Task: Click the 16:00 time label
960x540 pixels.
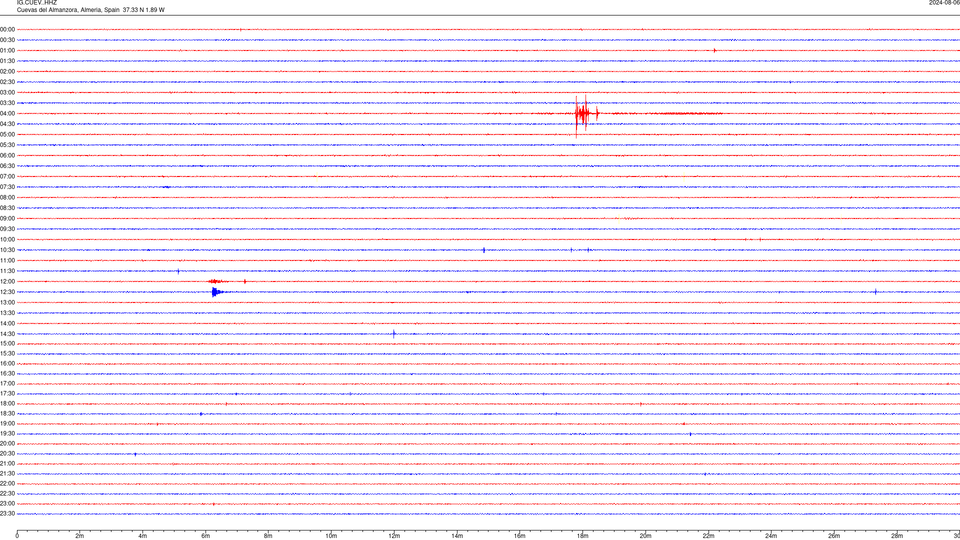Action: coord(7,364)
